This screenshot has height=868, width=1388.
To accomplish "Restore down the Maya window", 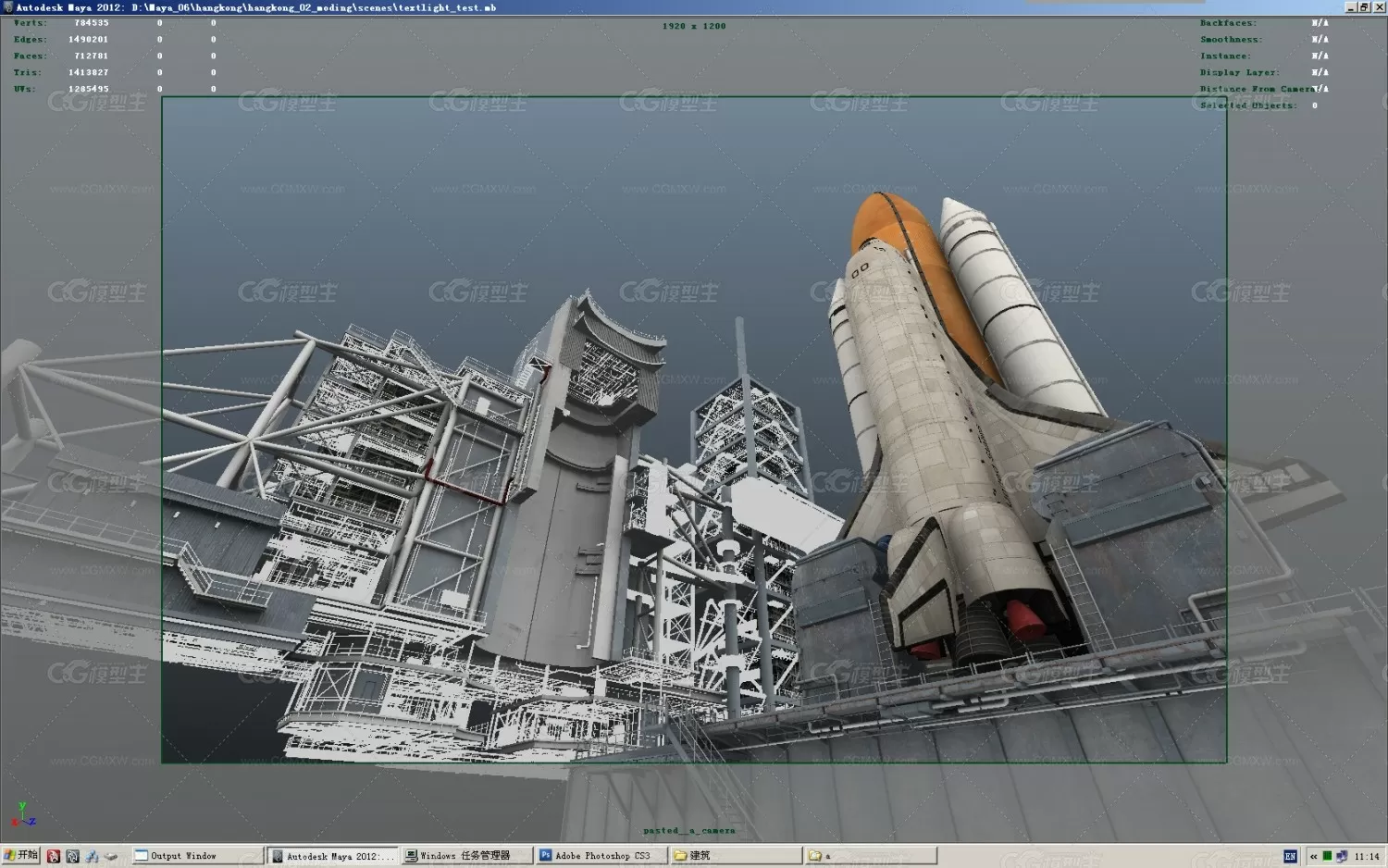I will coord(1363,6).
